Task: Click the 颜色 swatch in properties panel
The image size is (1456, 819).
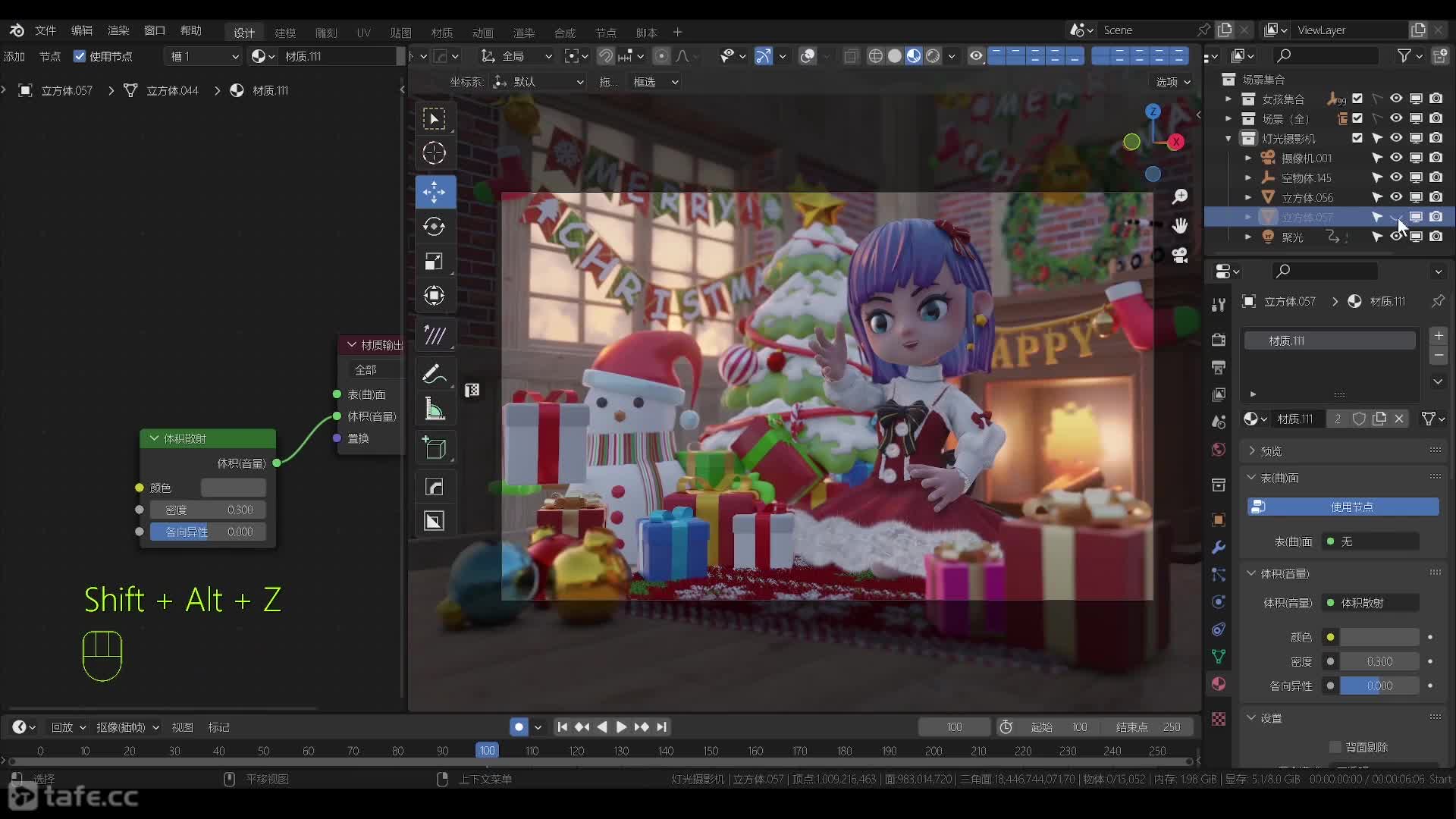Action: point(1379,637)
